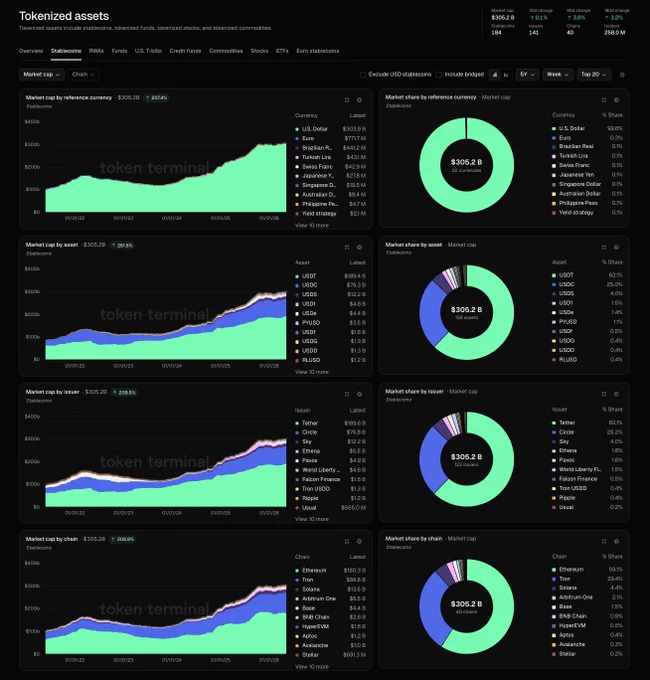Open settings gear on Market share by reference currency chart
The height and width of the screenshot is (680, 650).
point(616,100)
